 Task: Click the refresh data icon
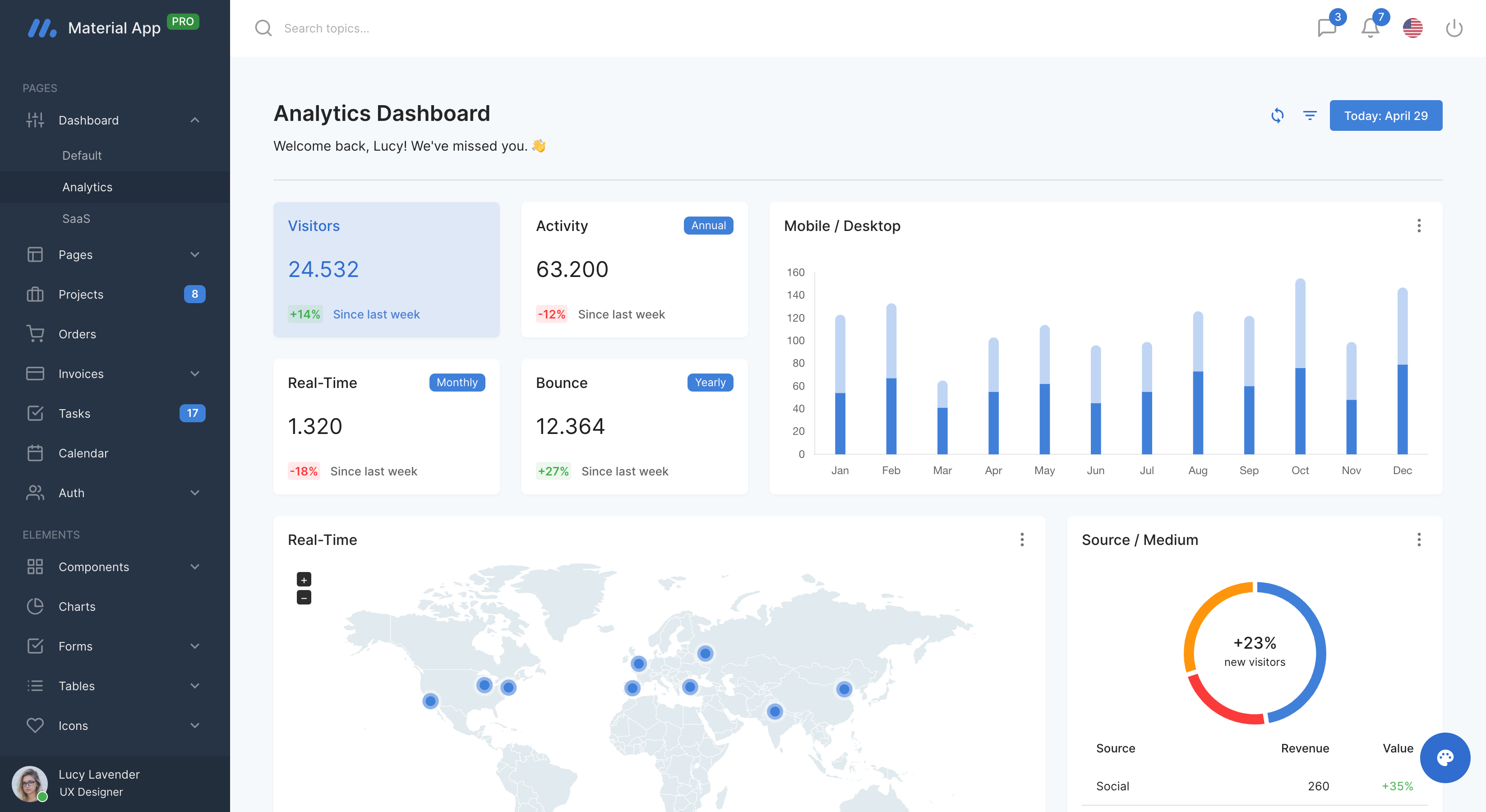[1277, 115]
